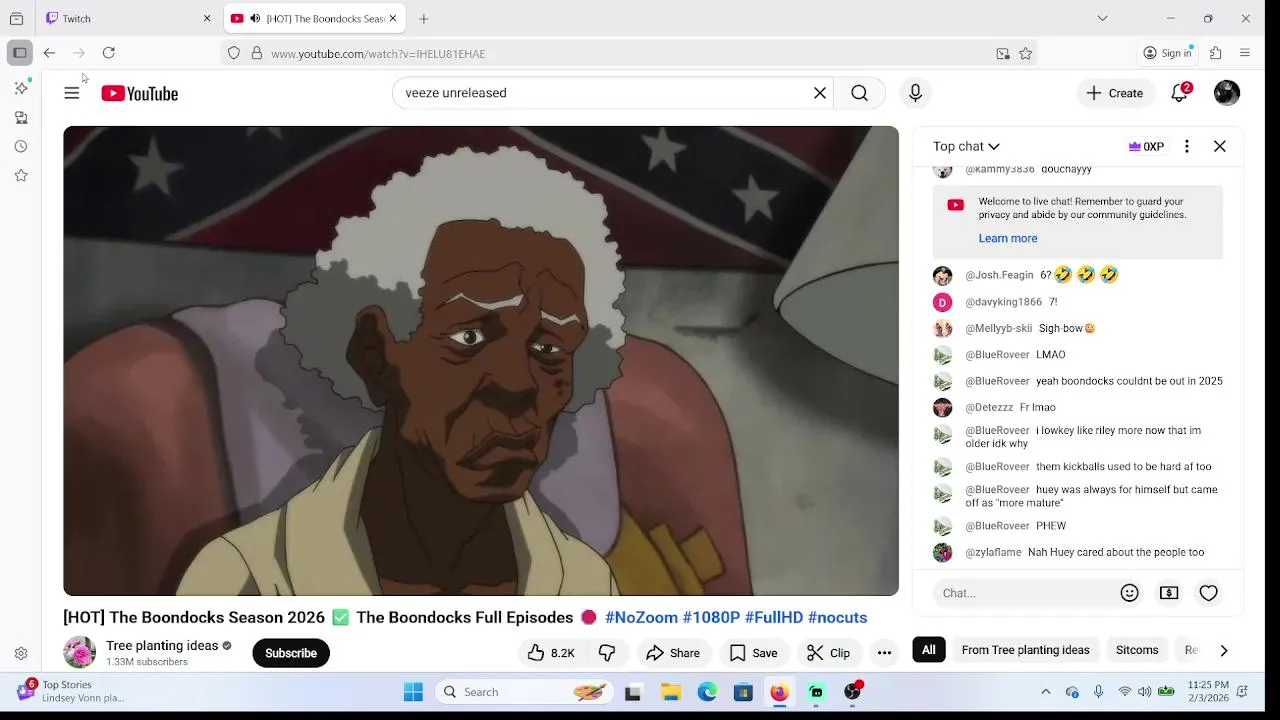Open synced tabs in Firefox sidebar

[21, 117]
